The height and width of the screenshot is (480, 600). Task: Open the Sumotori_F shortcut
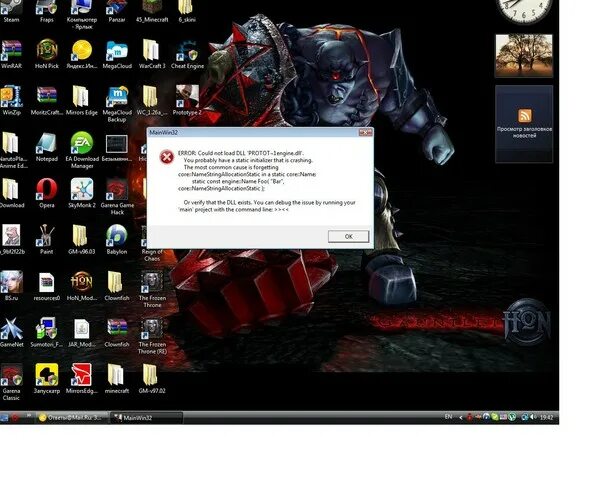click(x=47, y=333)
